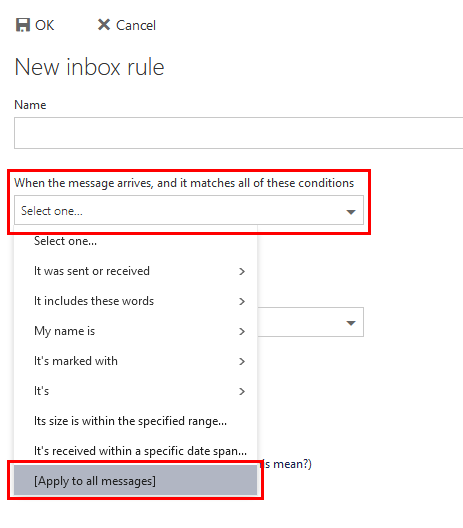Expand the 'It includes these words' chevron
The width and height of the screenshot is (463, 528).
click(242, 301)
